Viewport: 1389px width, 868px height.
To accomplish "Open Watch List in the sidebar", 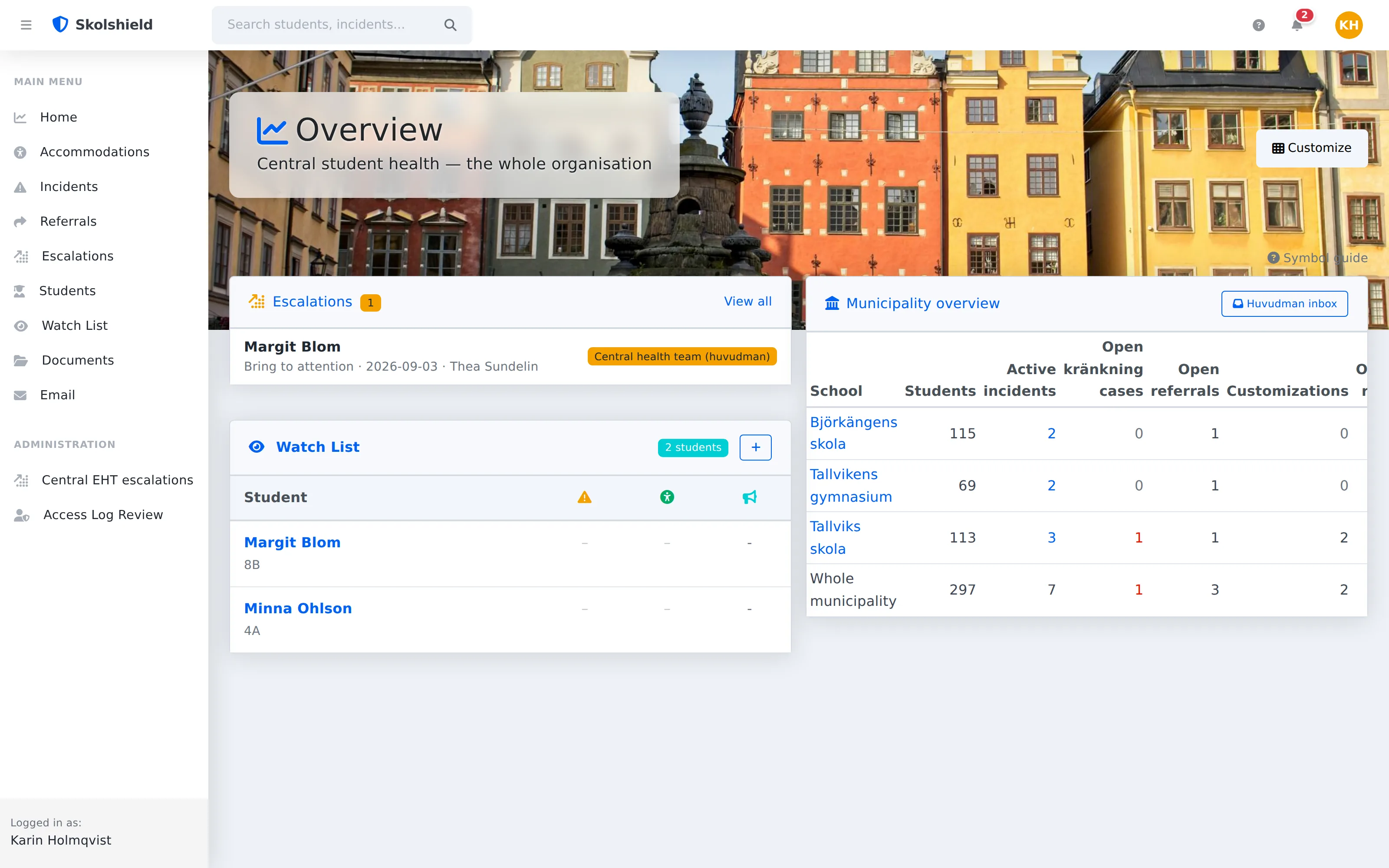I will [104, 325].
